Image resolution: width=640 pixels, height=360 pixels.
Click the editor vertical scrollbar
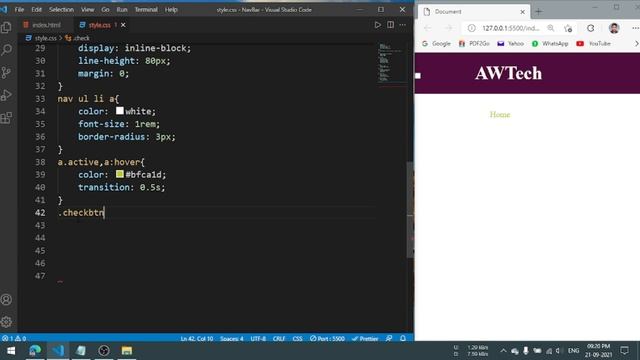pos(410,210)
